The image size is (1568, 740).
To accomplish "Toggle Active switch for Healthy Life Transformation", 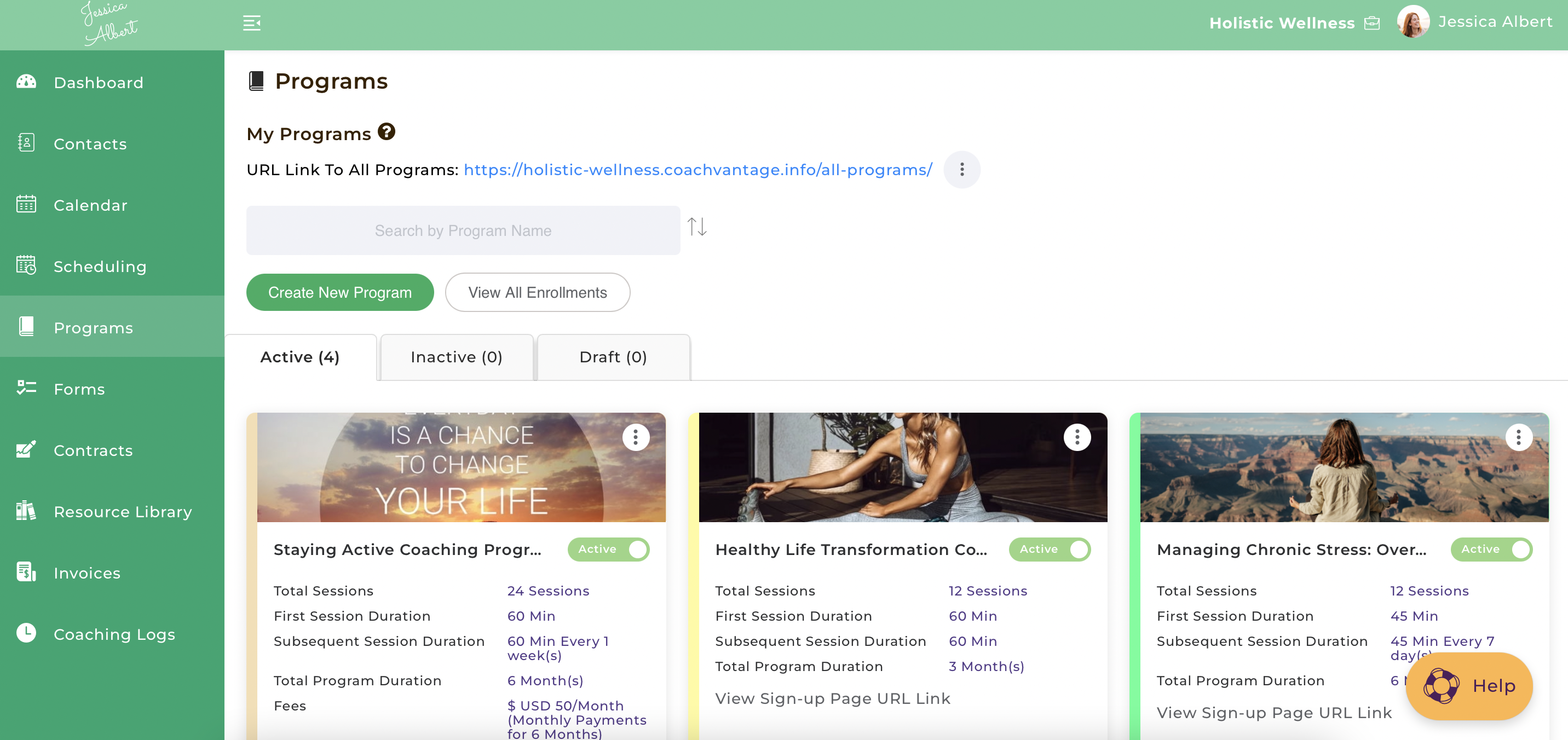I will [1050, 550].
